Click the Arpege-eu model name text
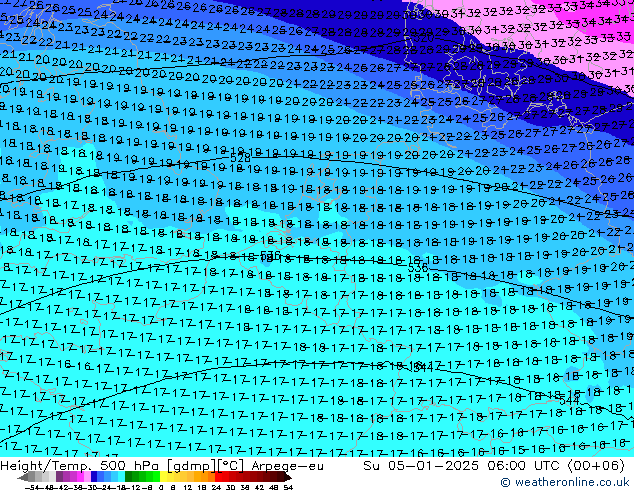 pyautogui.click(x=287, y=466)
